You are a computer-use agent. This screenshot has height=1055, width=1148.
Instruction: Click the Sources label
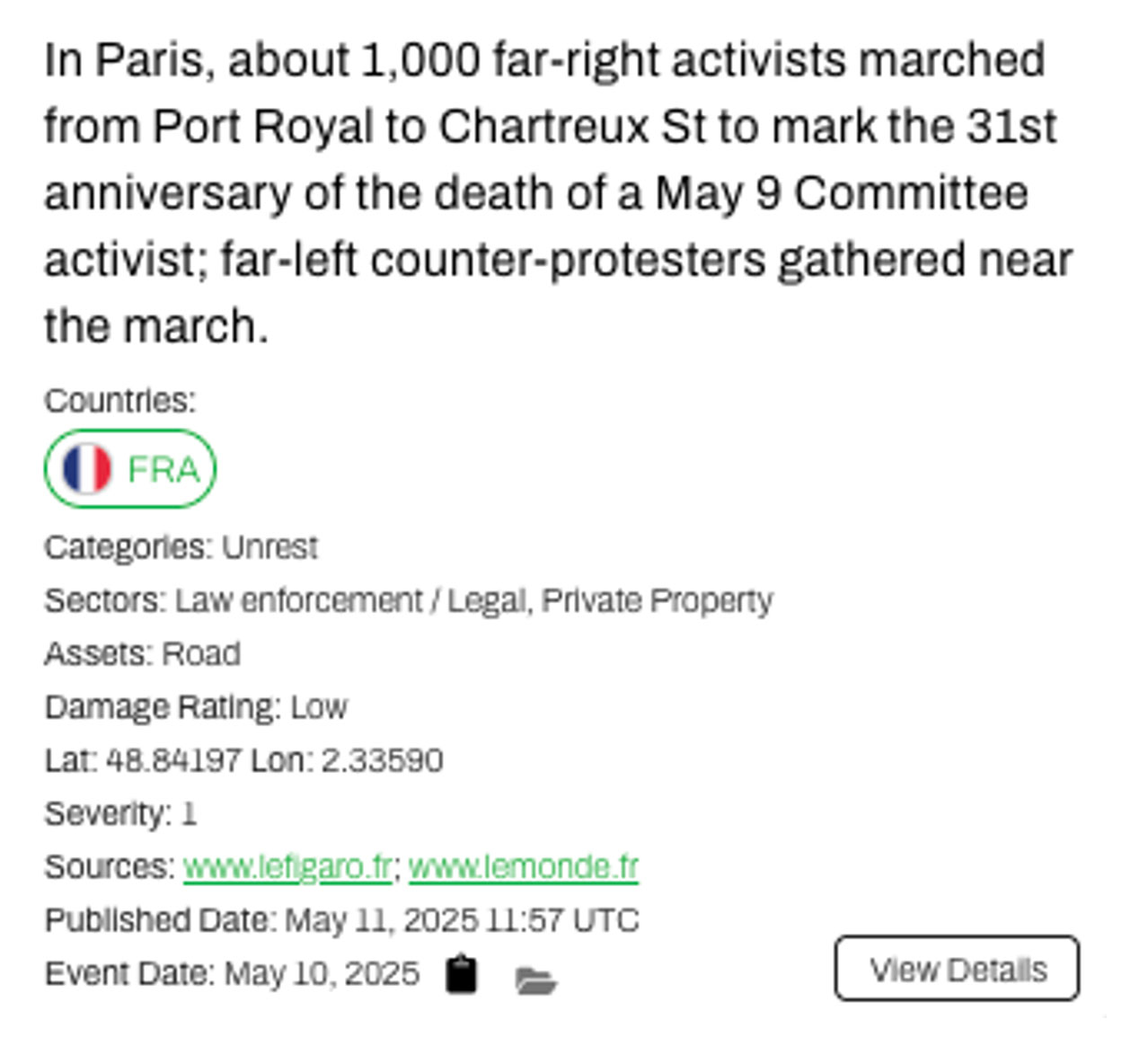pos(109,867)
